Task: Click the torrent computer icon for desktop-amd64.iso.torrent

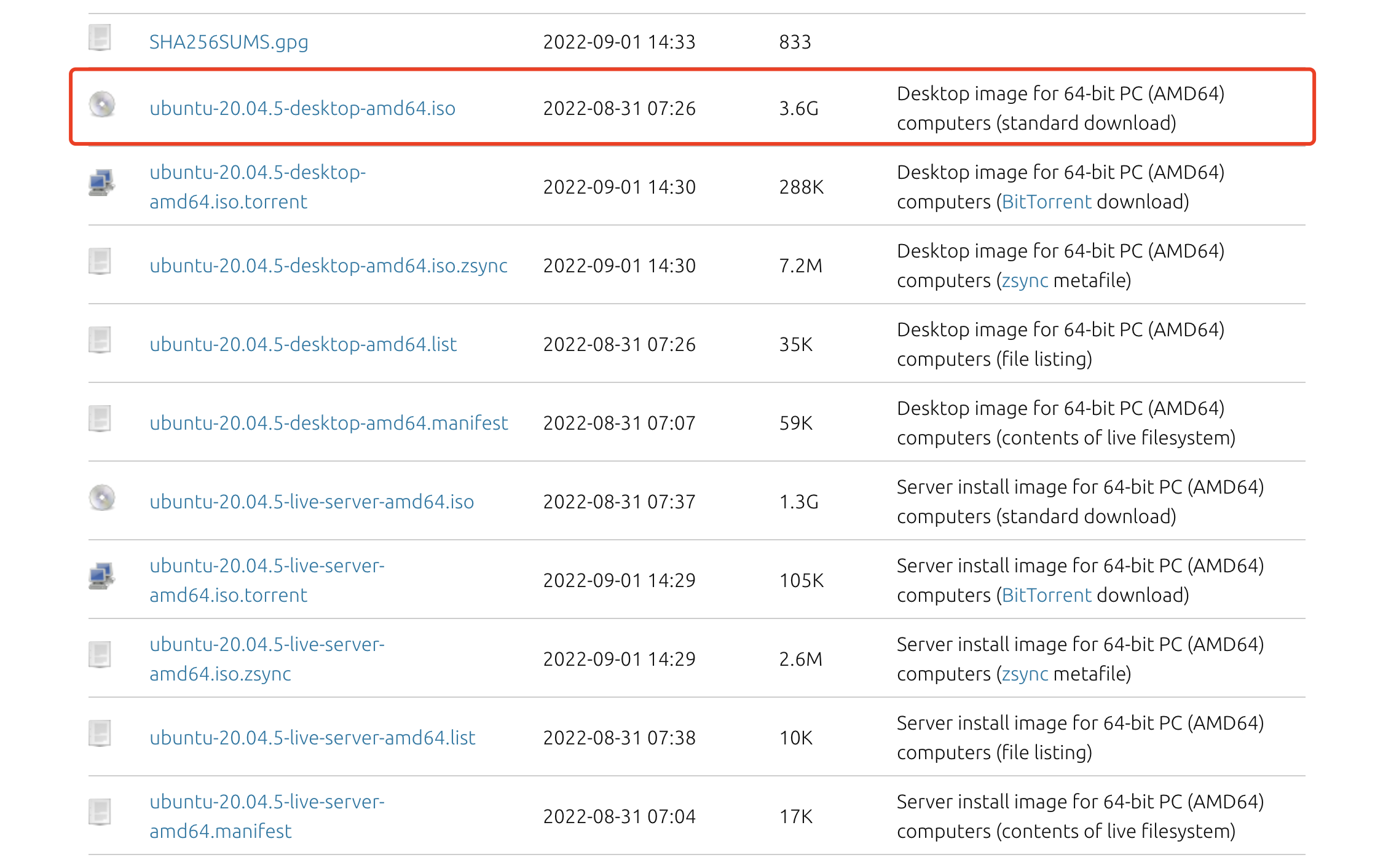Action: click(101, 183)
